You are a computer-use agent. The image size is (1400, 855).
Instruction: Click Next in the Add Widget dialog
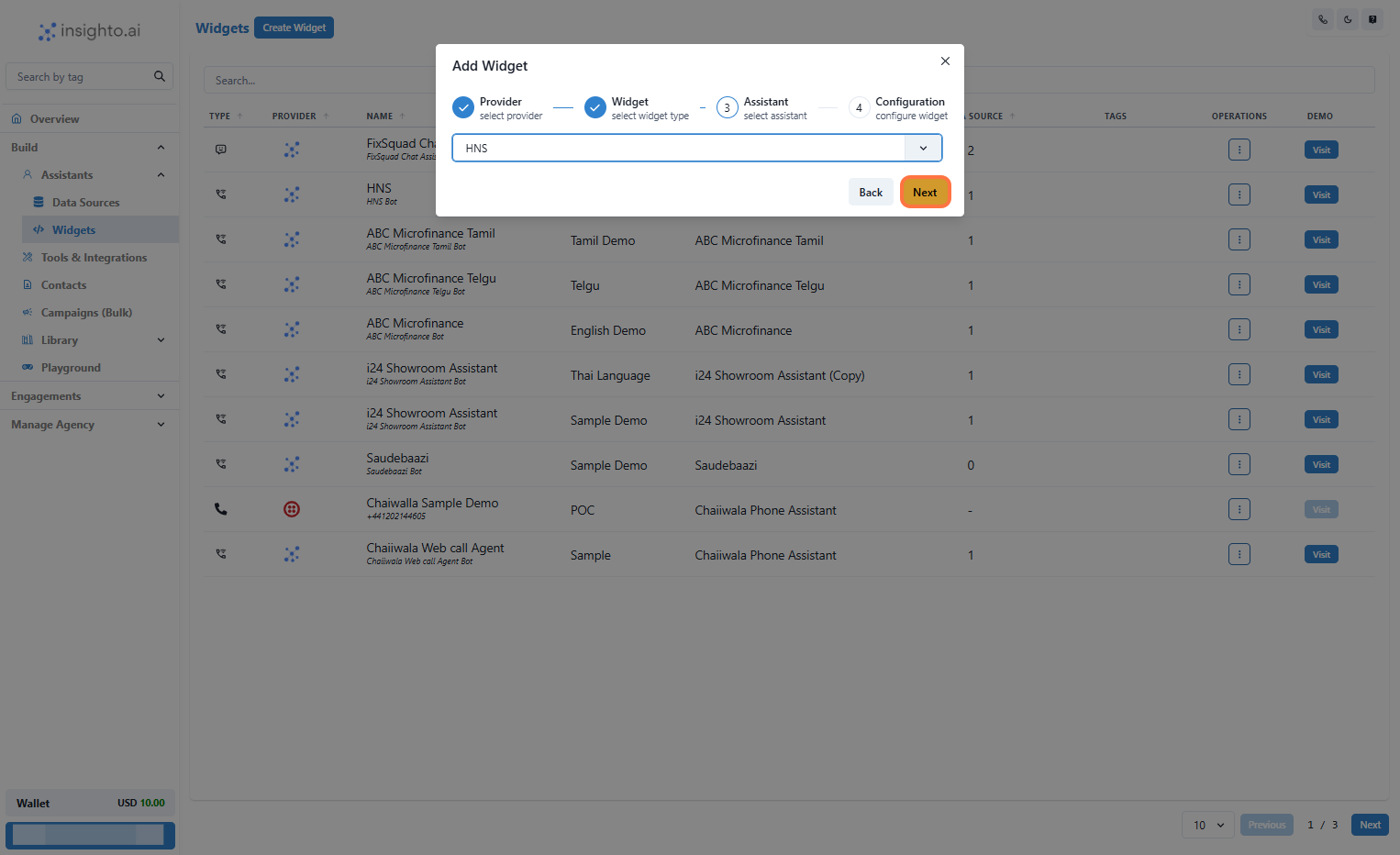pos(925,192)
